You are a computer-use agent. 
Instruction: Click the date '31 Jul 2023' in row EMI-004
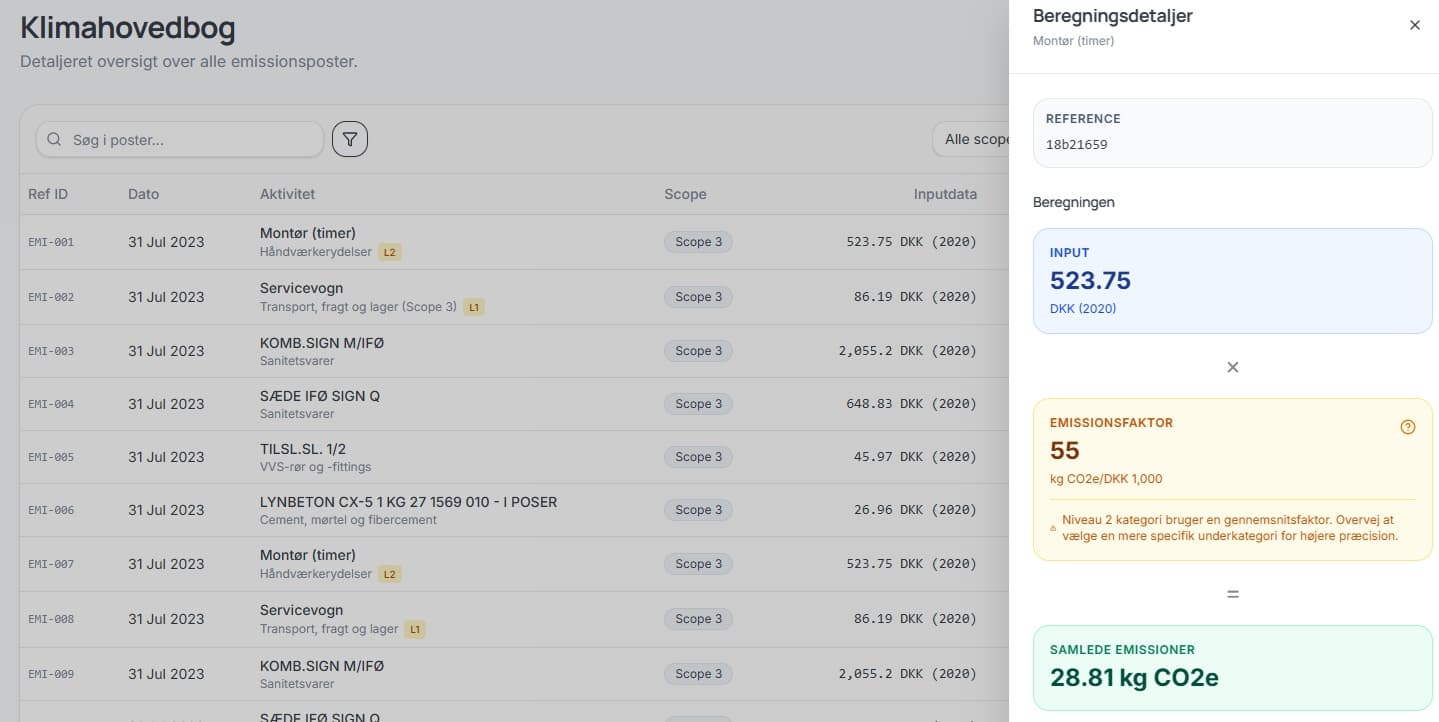166,404
